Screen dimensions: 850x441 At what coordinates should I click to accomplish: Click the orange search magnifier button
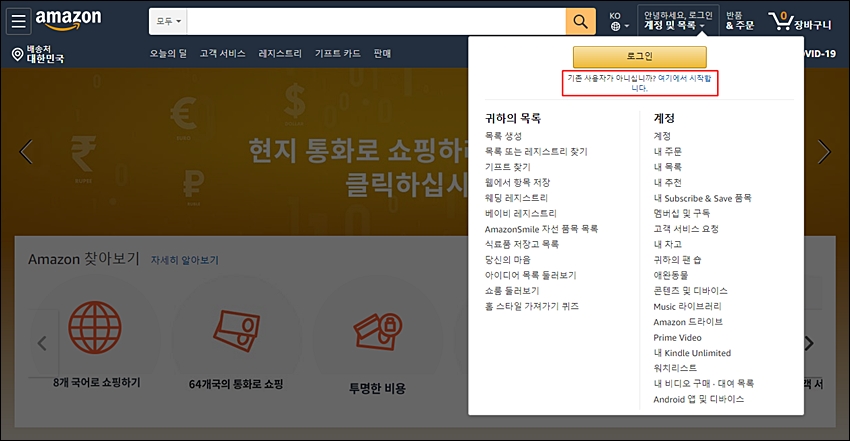[x=580, y=21]
